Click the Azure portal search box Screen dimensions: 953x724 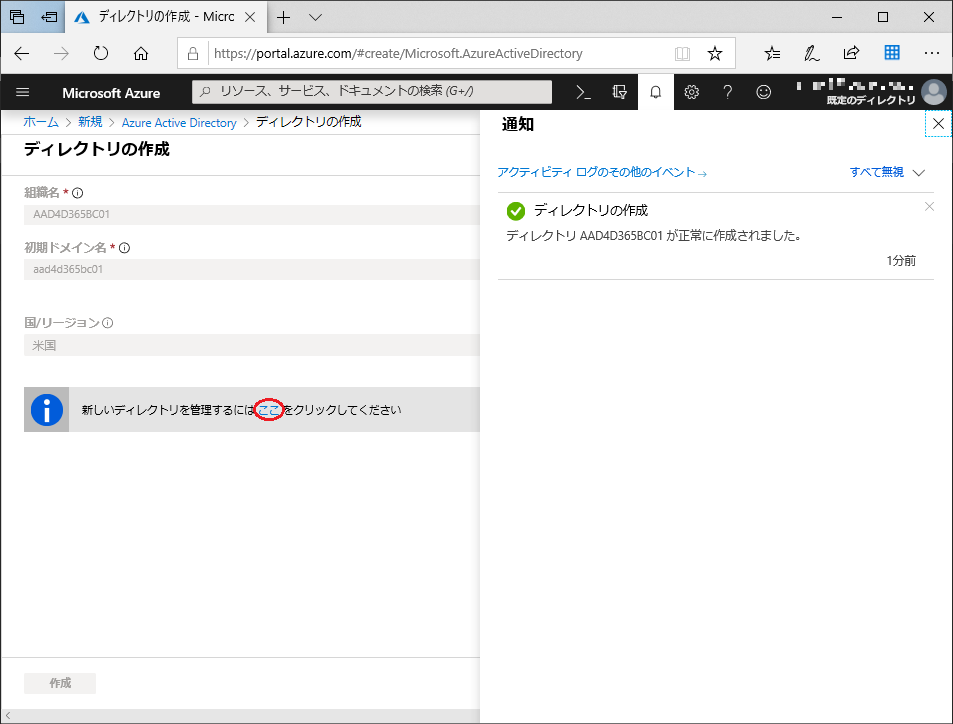(372, 92)
